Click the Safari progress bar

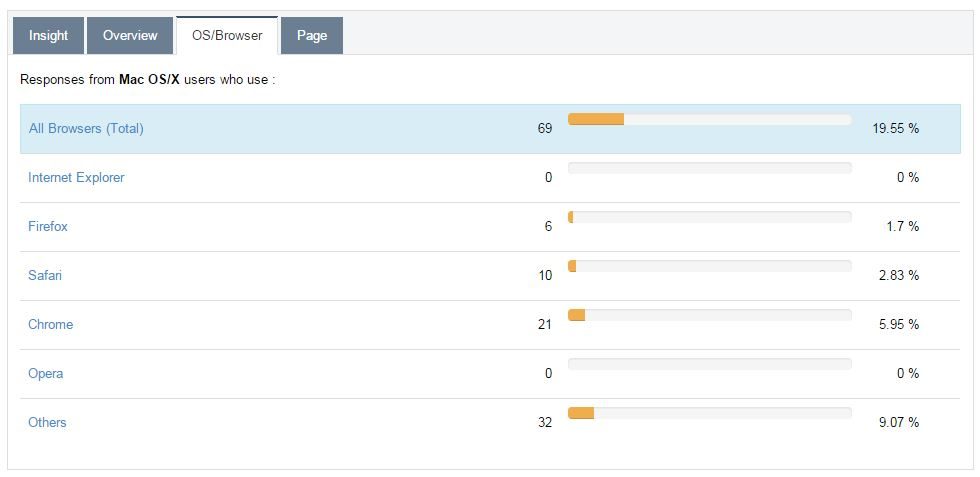pyautogui.click(x=709, y=266)
